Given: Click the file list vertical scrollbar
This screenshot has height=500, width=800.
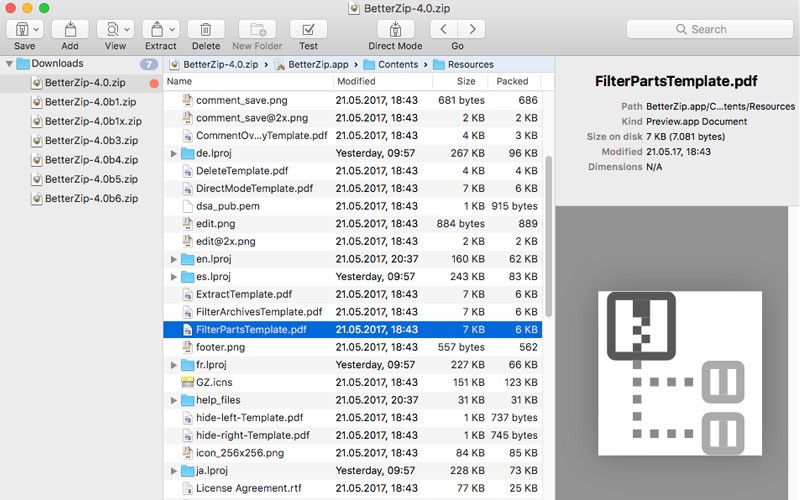Looking at the screenshot, I should (548, 236).
